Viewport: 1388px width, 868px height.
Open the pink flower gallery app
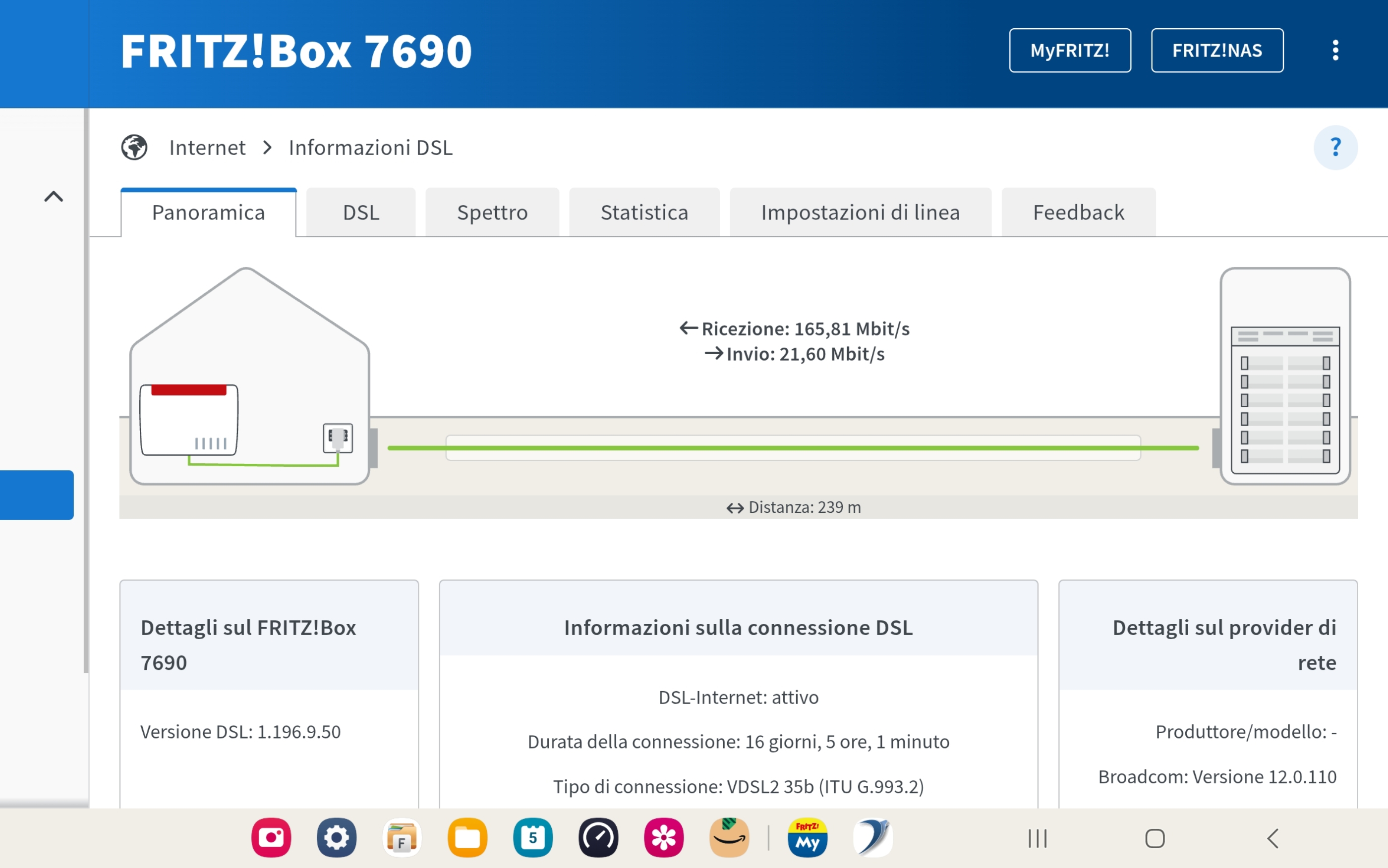point(663,838)
